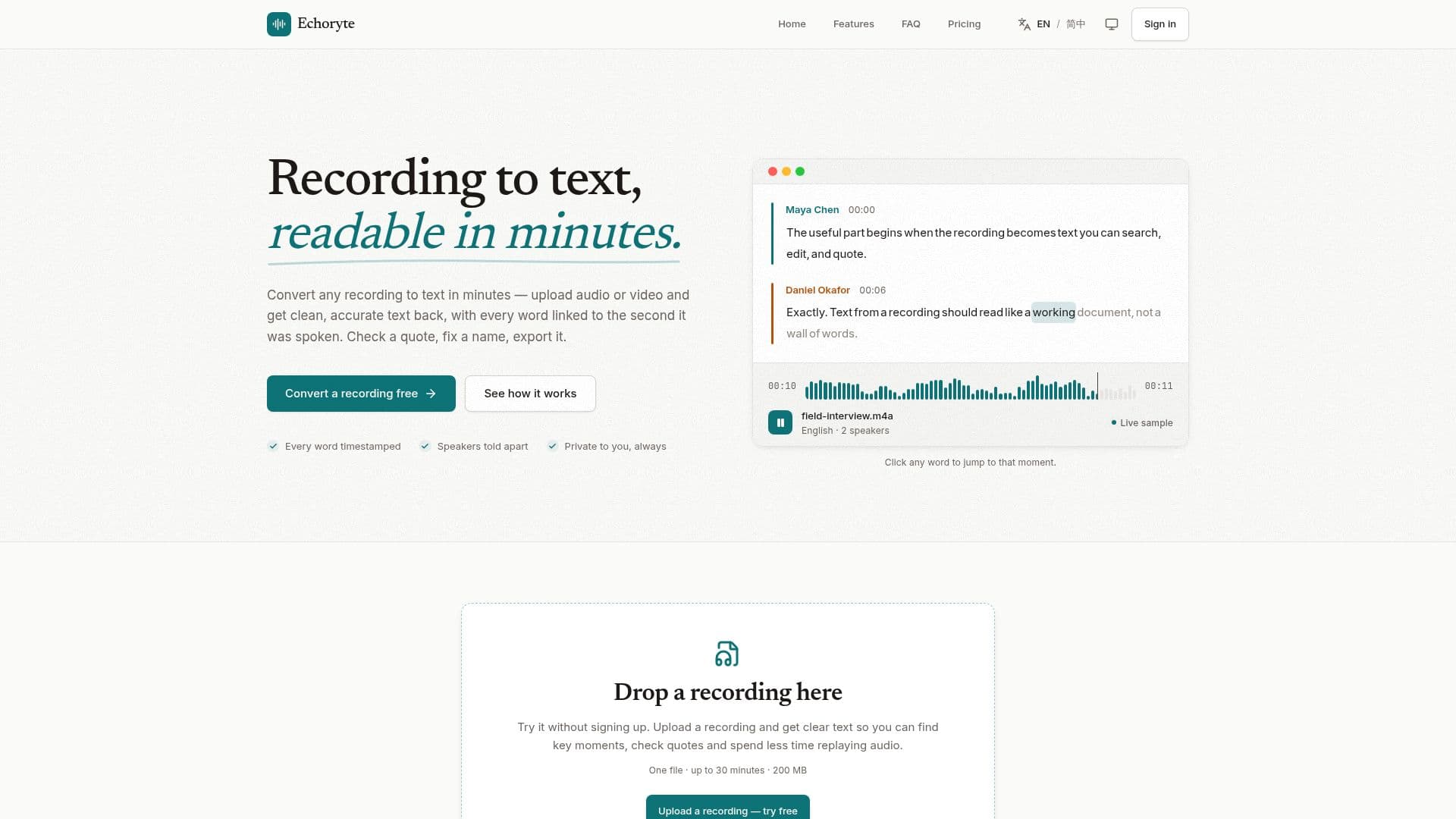Pause the field-interview.m4a sample playback

pyautogui.click(x=780, y=422)
